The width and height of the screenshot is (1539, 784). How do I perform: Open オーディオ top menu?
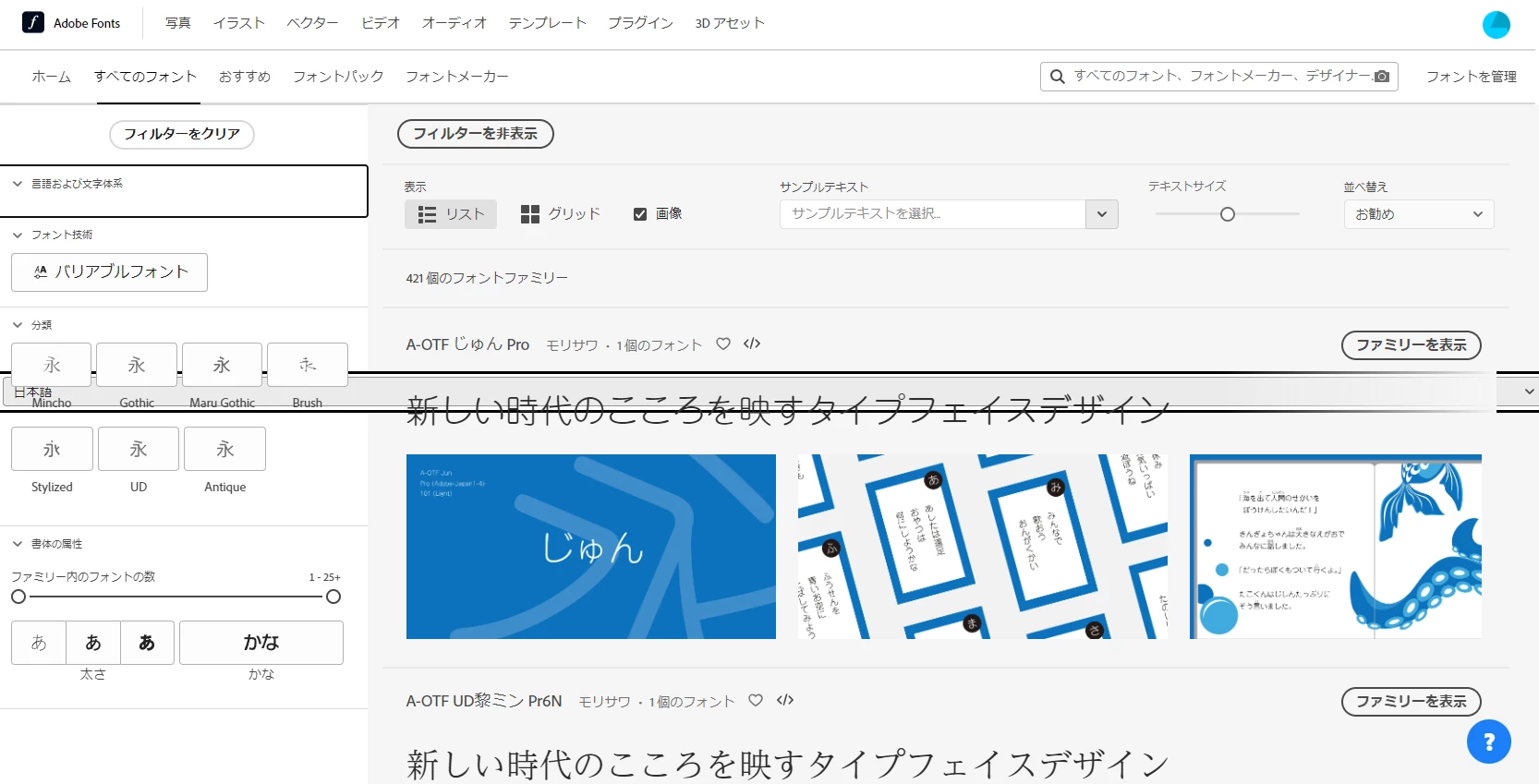tap(454, 23)
